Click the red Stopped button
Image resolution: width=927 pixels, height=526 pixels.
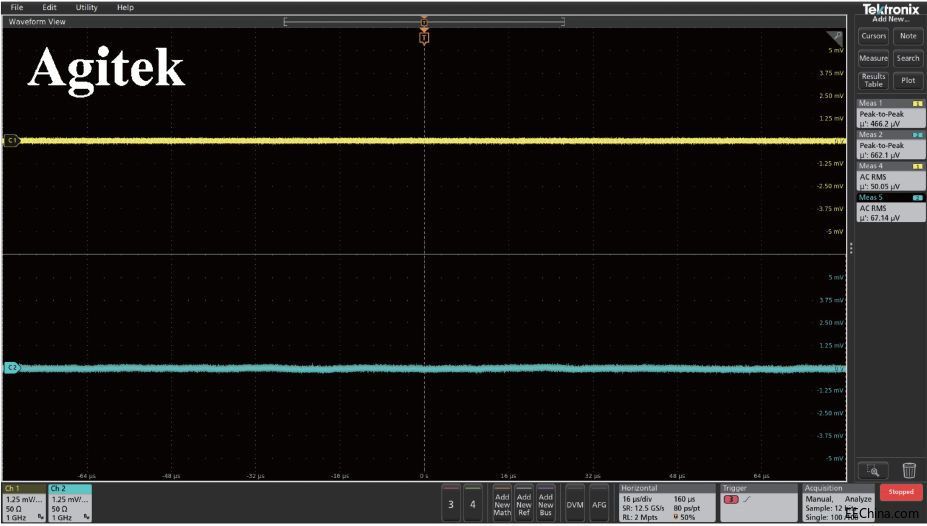point(901,492)
